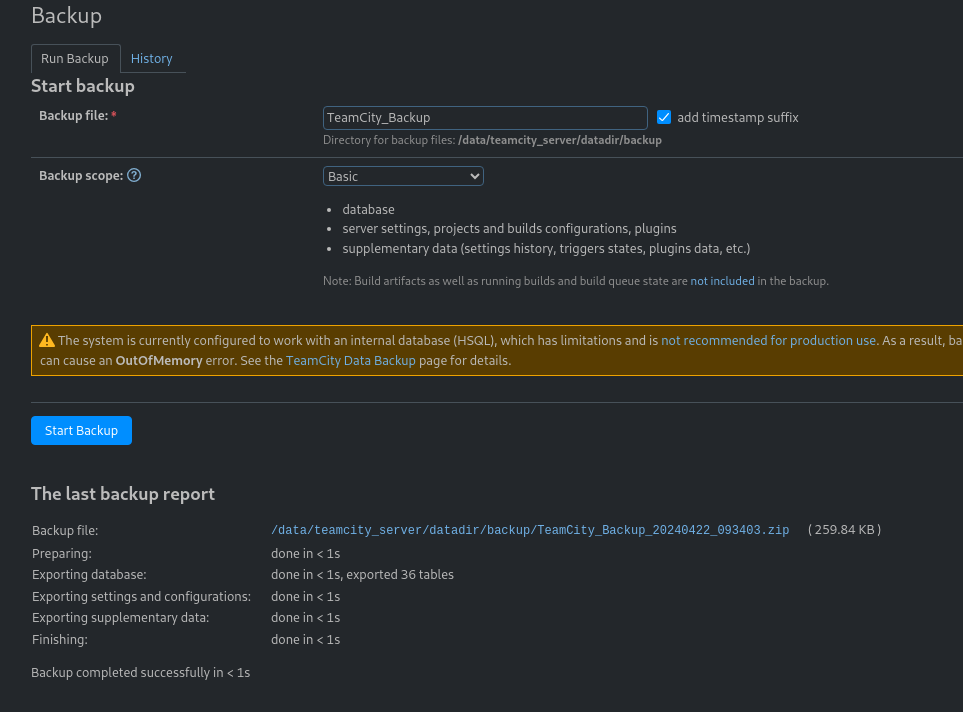Click the 'Exporting database:' row label
Screen dimensions: 963x712
tap(89, 574)
